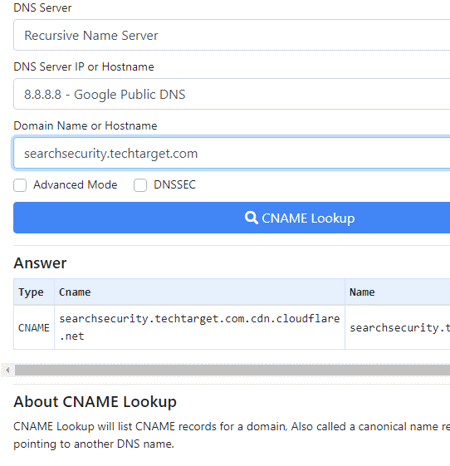Open the Recursive Name Server dropdown
This screenshot has height=466, width=450.
tap(232, 35)
